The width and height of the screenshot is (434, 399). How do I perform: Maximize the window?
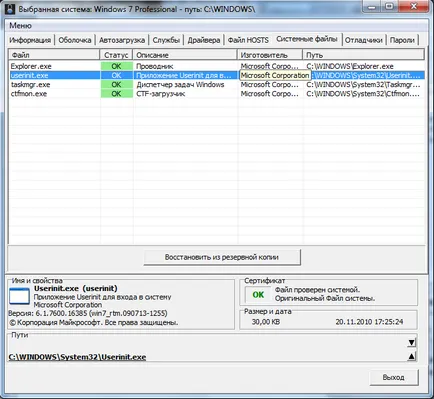click(389, 7)
